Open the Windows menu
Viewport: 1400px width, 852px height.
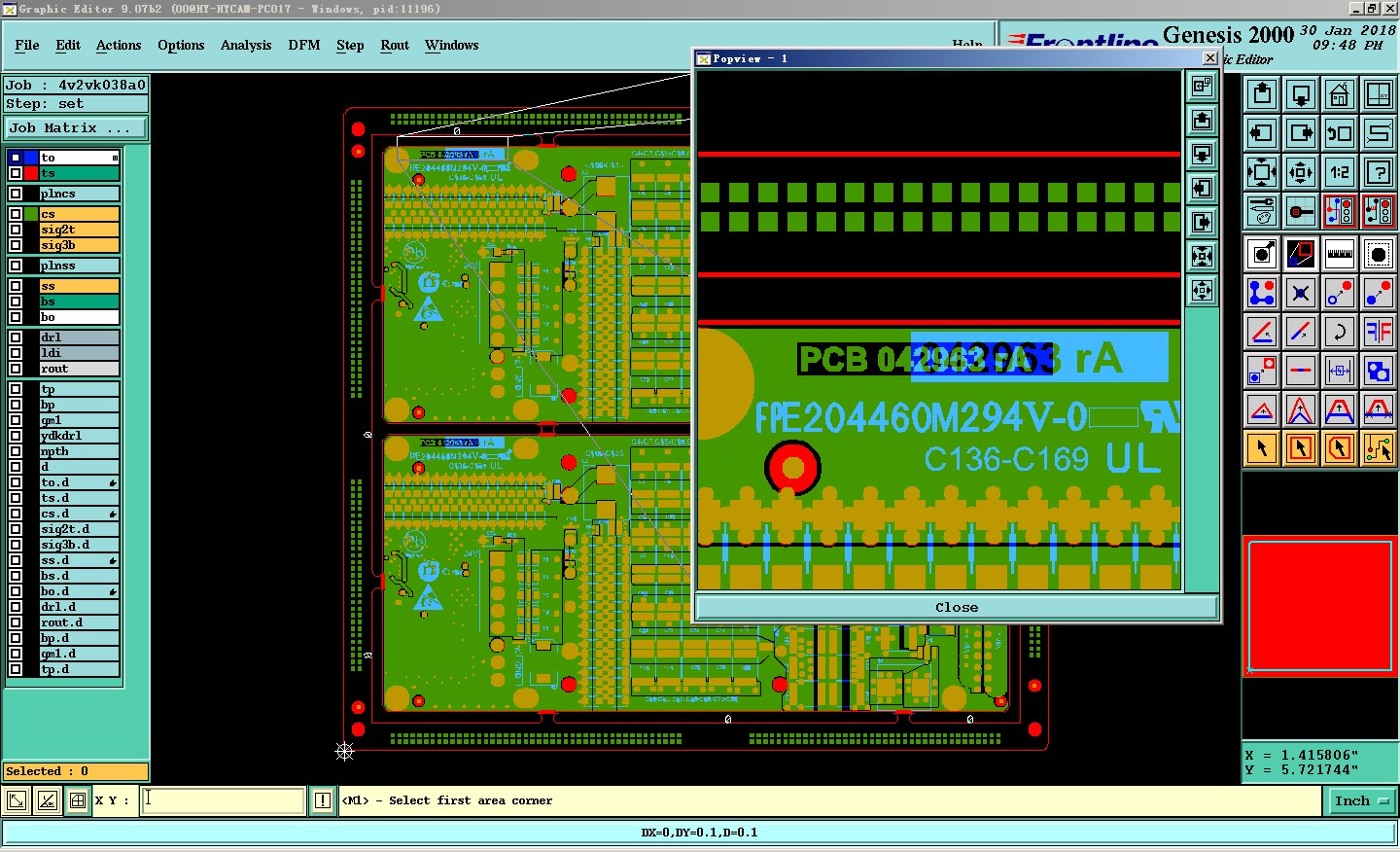(452, 45)
